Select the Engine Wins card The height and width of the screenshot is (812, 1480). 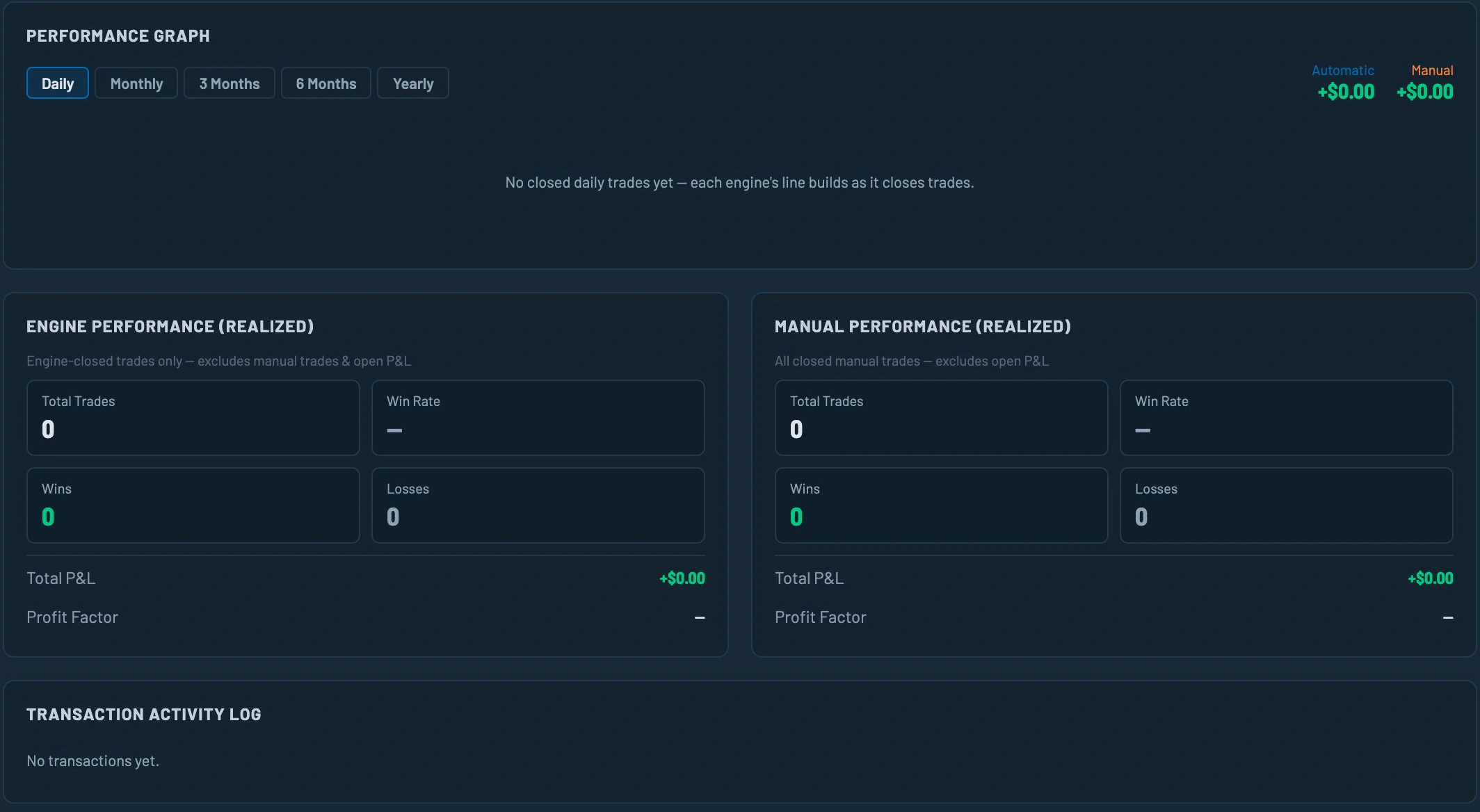(193, 505)
